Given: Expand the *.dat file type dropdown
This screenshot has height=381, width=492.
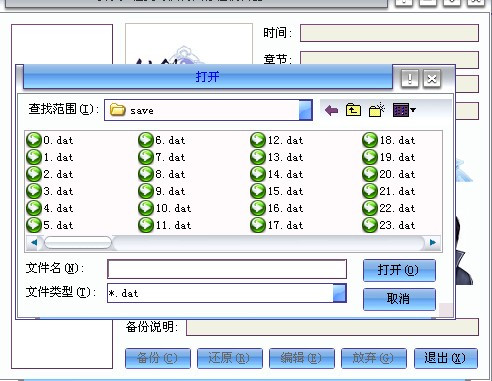Looking at the screenshot, I should tap(339, 293).
